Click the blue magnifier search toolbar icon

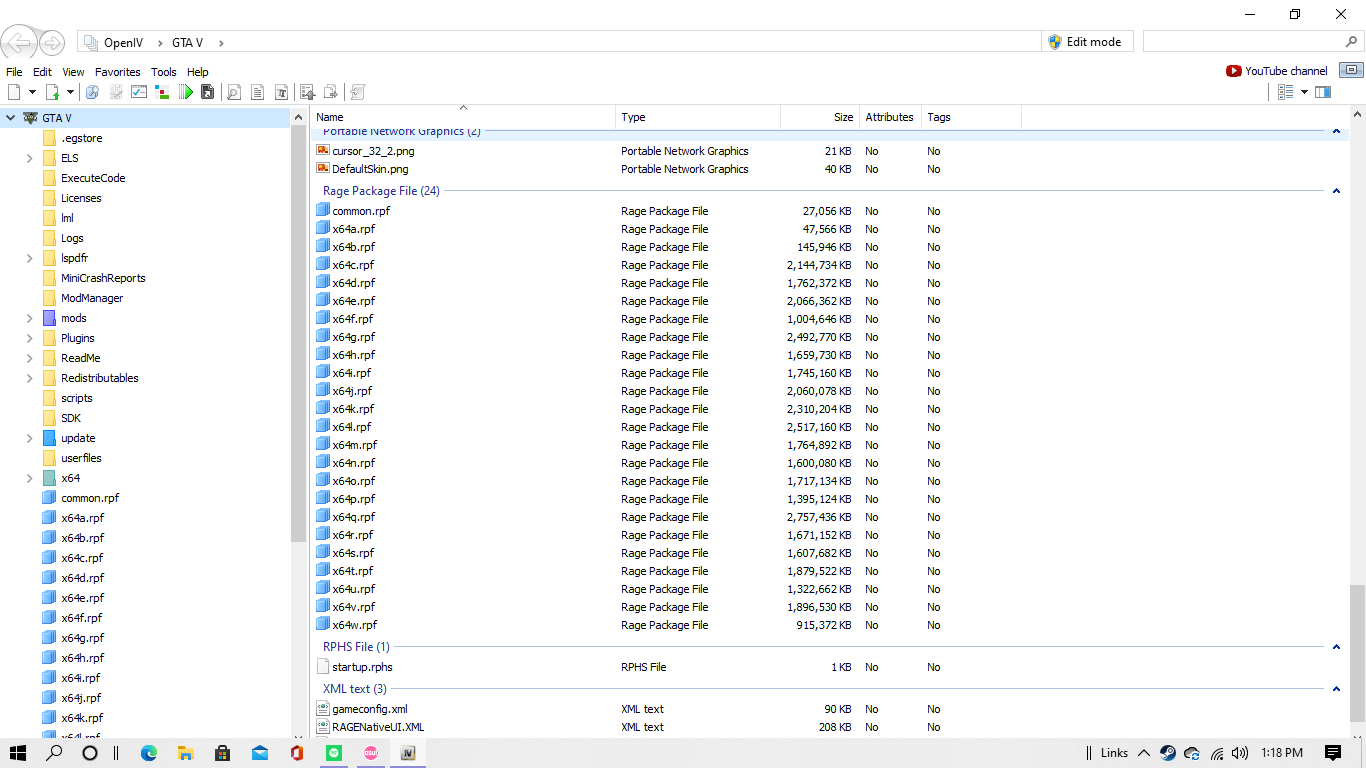[x=92, y=92]
